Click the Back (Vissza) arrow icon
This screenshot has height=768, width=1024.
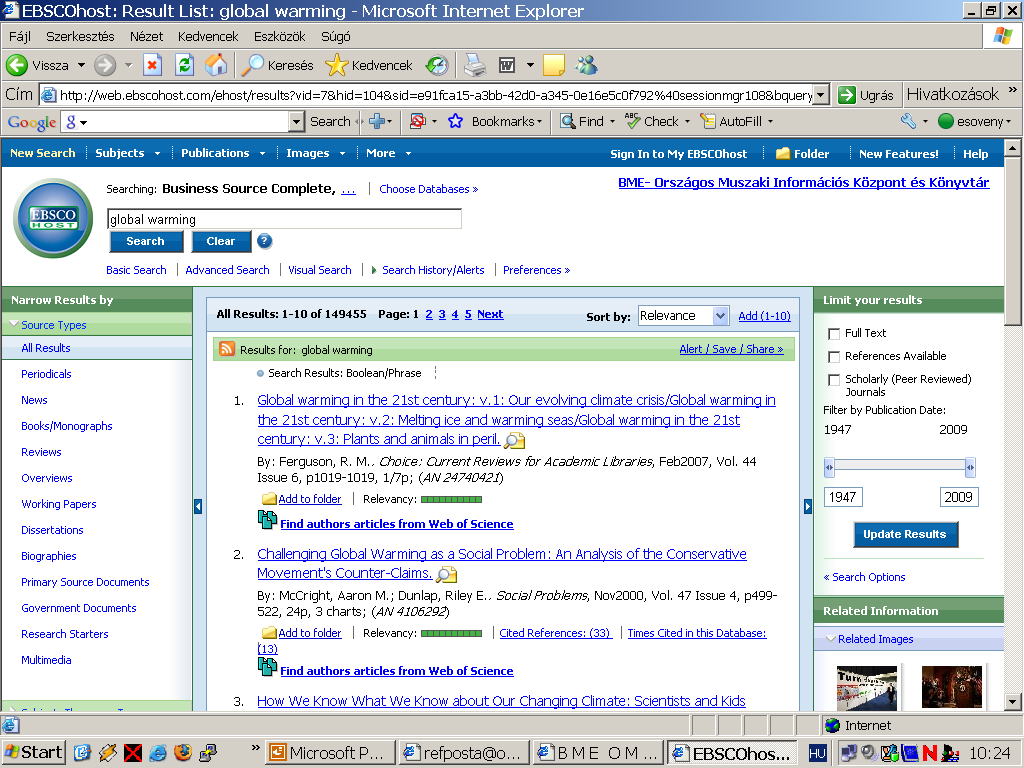17,65
